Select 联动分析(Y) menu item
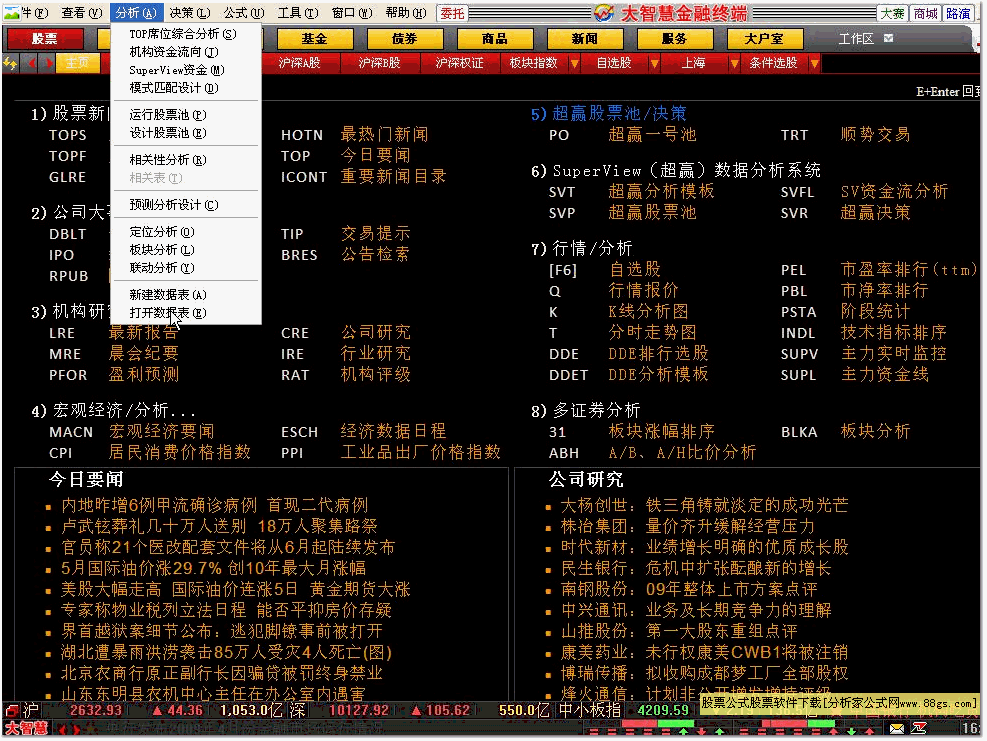Image resolution: width=987 pixels, height=741 pixels. [x=186, y=268]
